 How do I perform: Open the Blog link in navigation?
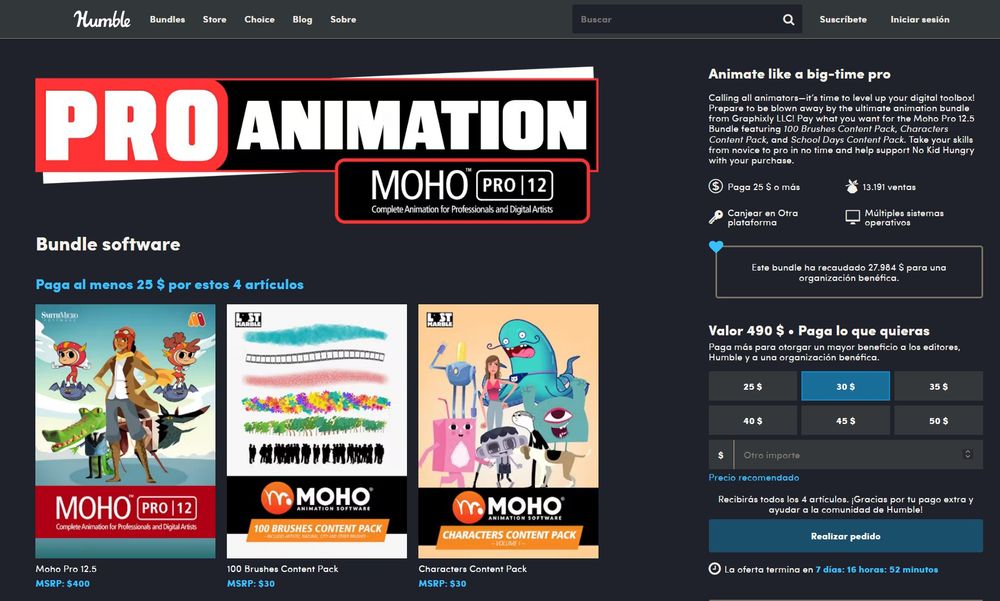302,19
